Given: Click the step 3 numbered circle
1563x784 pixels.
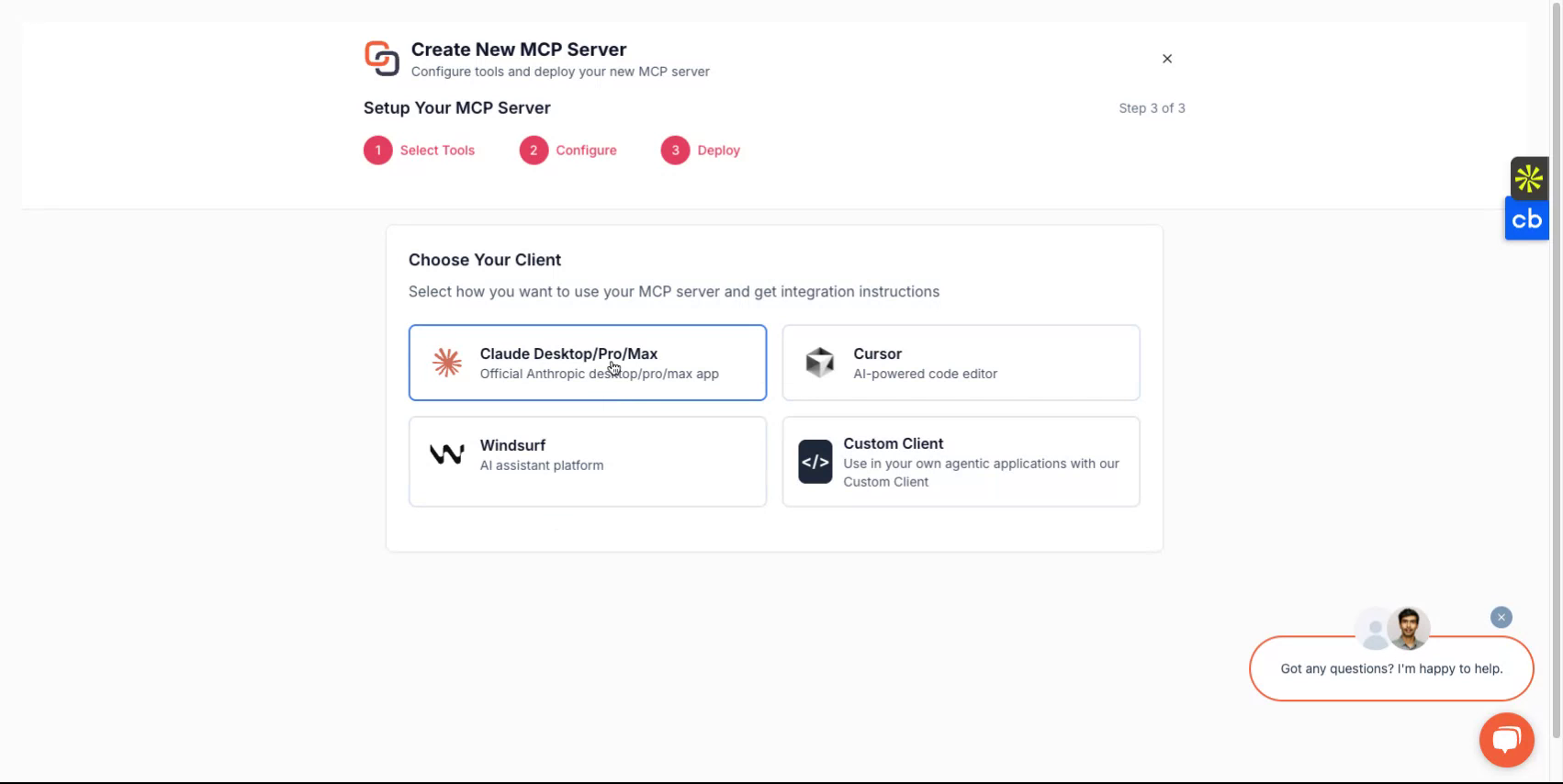Looking at the screenshot, I should point(675,151).
